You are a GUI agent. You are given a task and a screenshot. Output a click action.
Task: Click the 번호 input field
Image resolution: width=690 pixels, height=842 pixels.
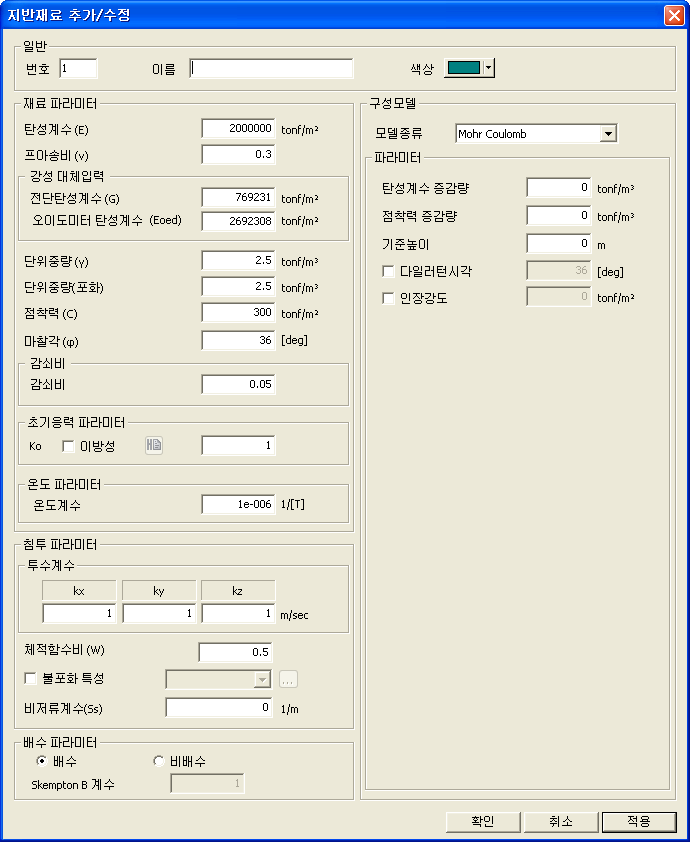(78, 69)
